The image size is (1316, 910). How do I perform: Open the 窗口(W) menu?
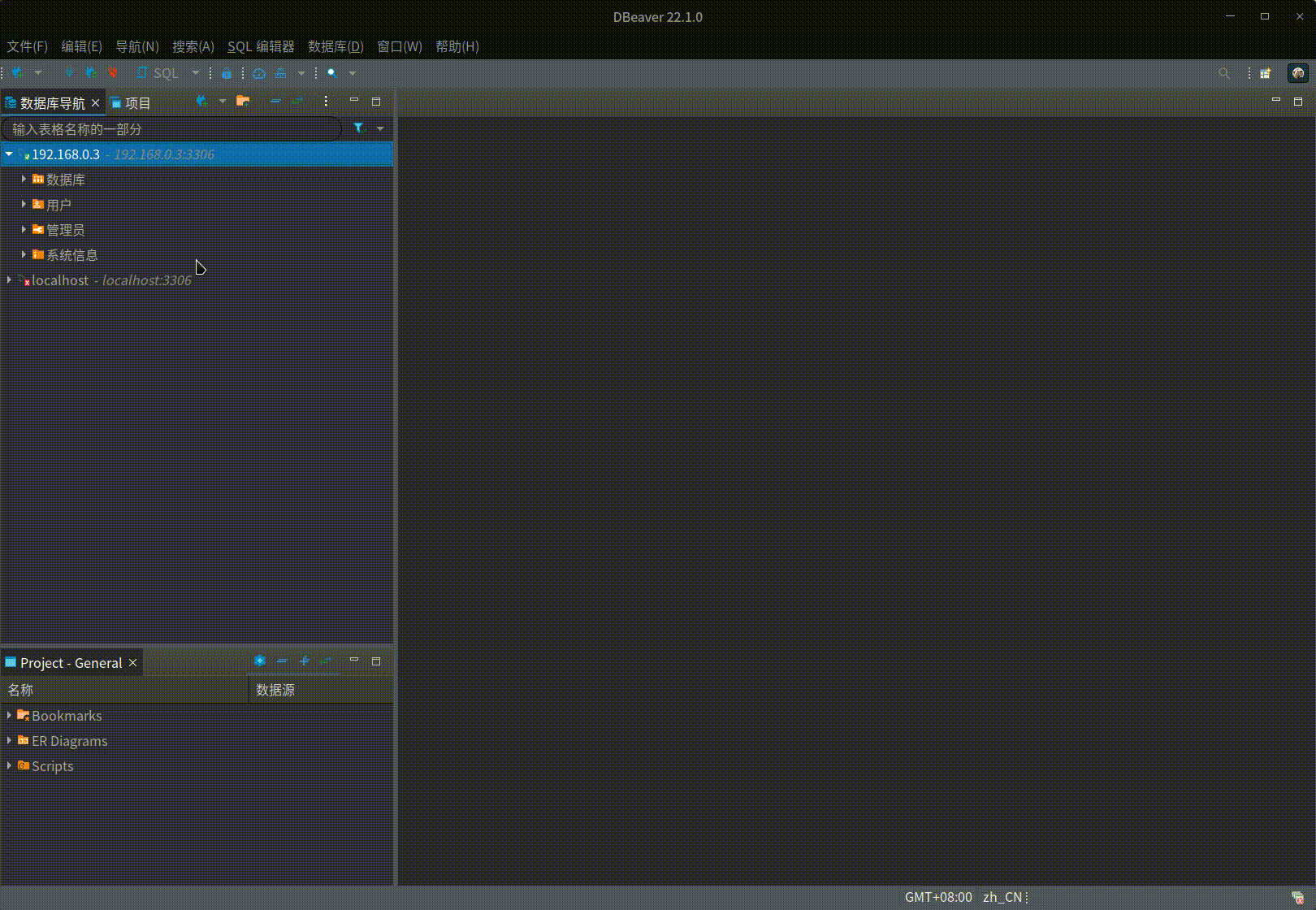400,46
